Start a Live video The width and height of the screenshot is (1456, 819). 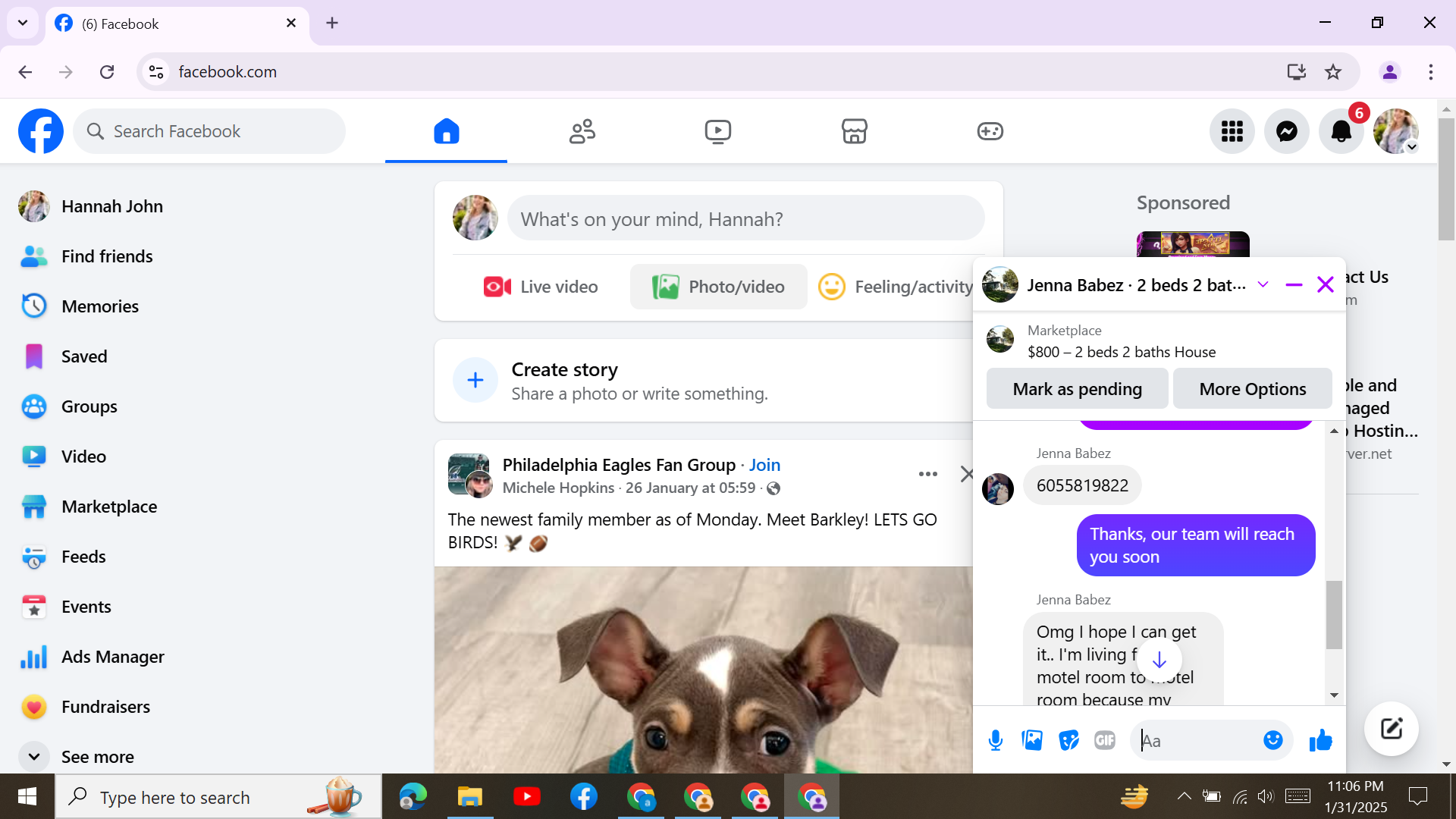tap(541, 287)
